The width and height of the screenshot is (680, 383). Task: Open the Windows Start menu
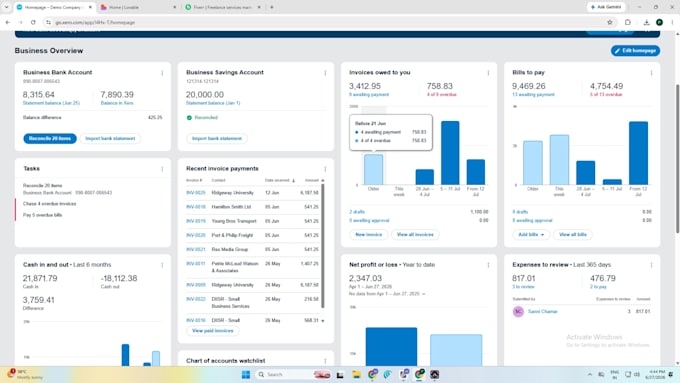(x=246, y=374)
